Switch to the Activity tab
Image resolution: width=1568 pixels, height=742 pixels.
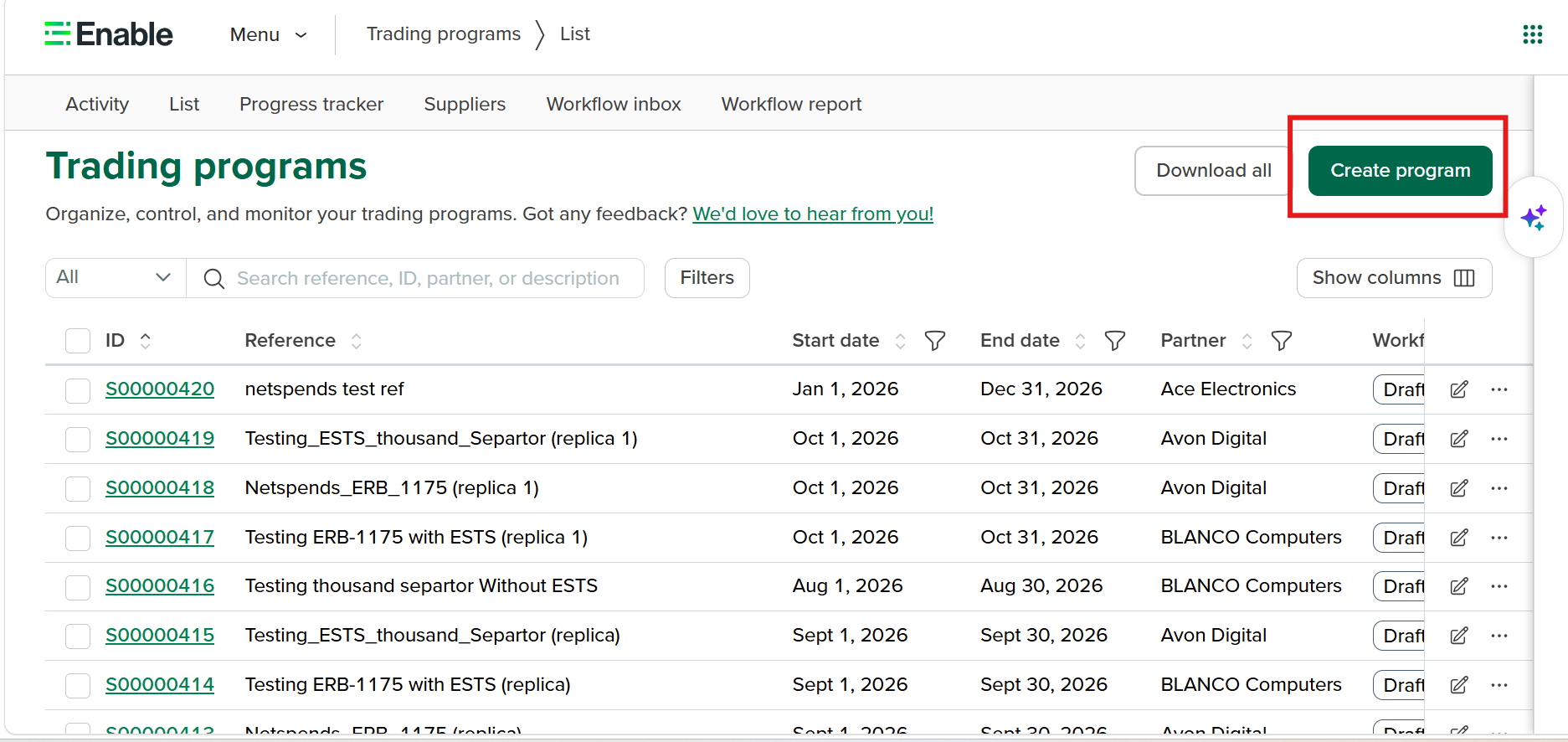pyautogui.click(x=97, y=104)
